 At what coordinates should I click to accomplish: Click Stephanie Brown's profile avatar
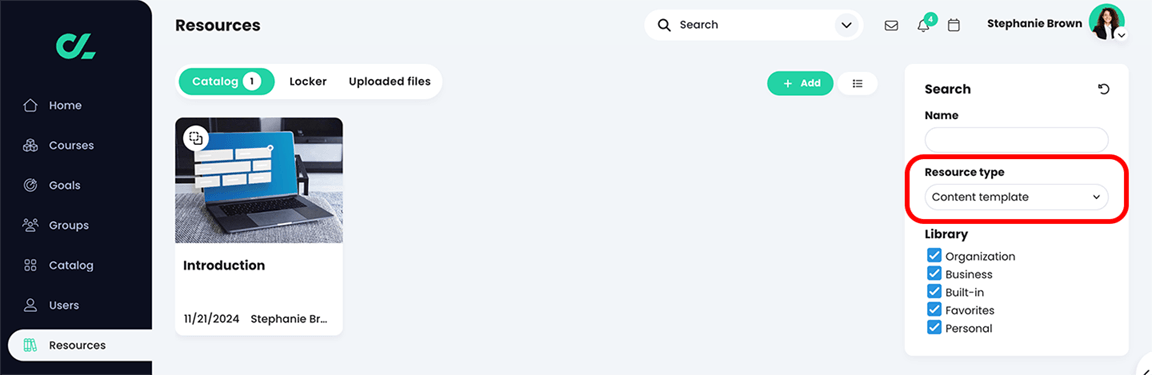click(x=1106, y=22)
